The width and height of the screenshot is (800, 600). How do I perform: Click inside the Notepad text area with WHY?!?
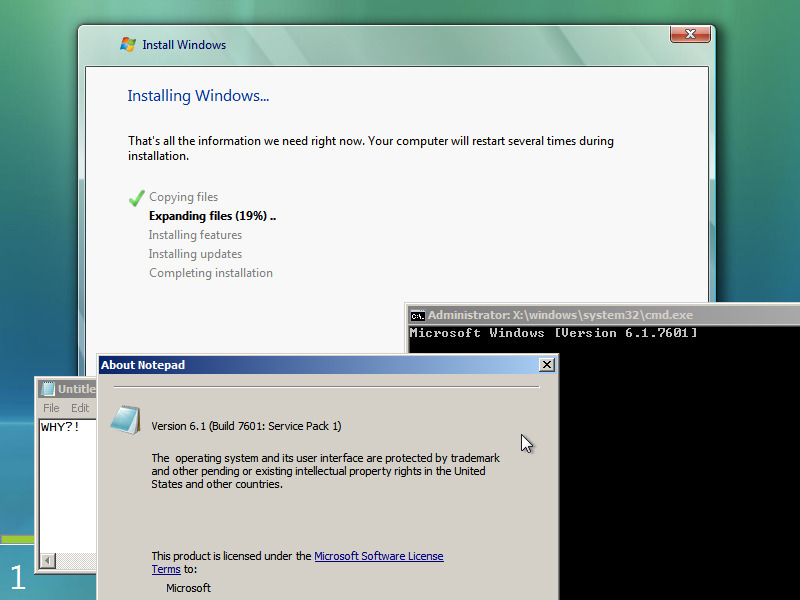click(68, 485)
